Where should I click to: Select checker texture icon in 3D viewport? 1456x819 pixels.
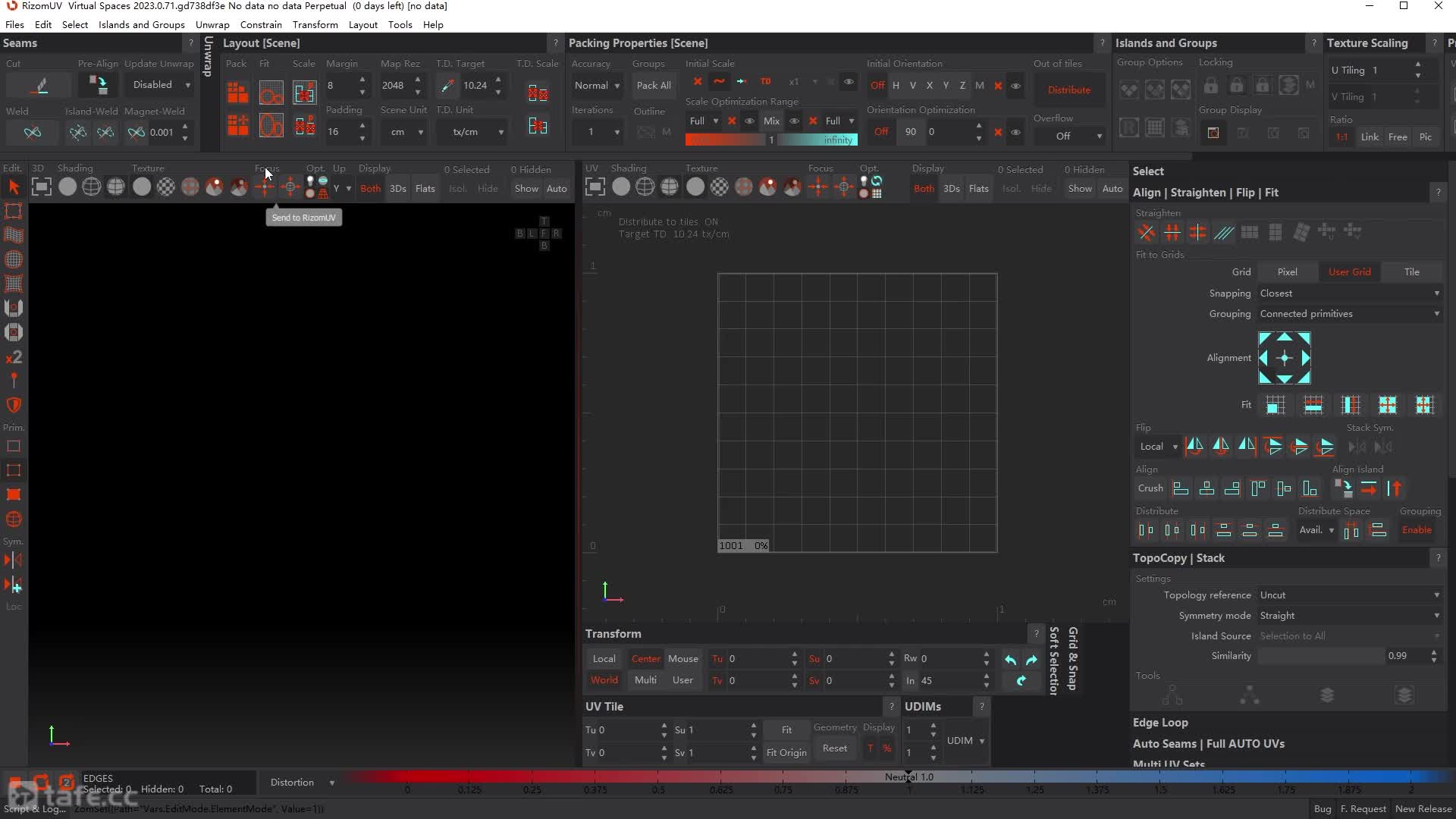(165, 187)
